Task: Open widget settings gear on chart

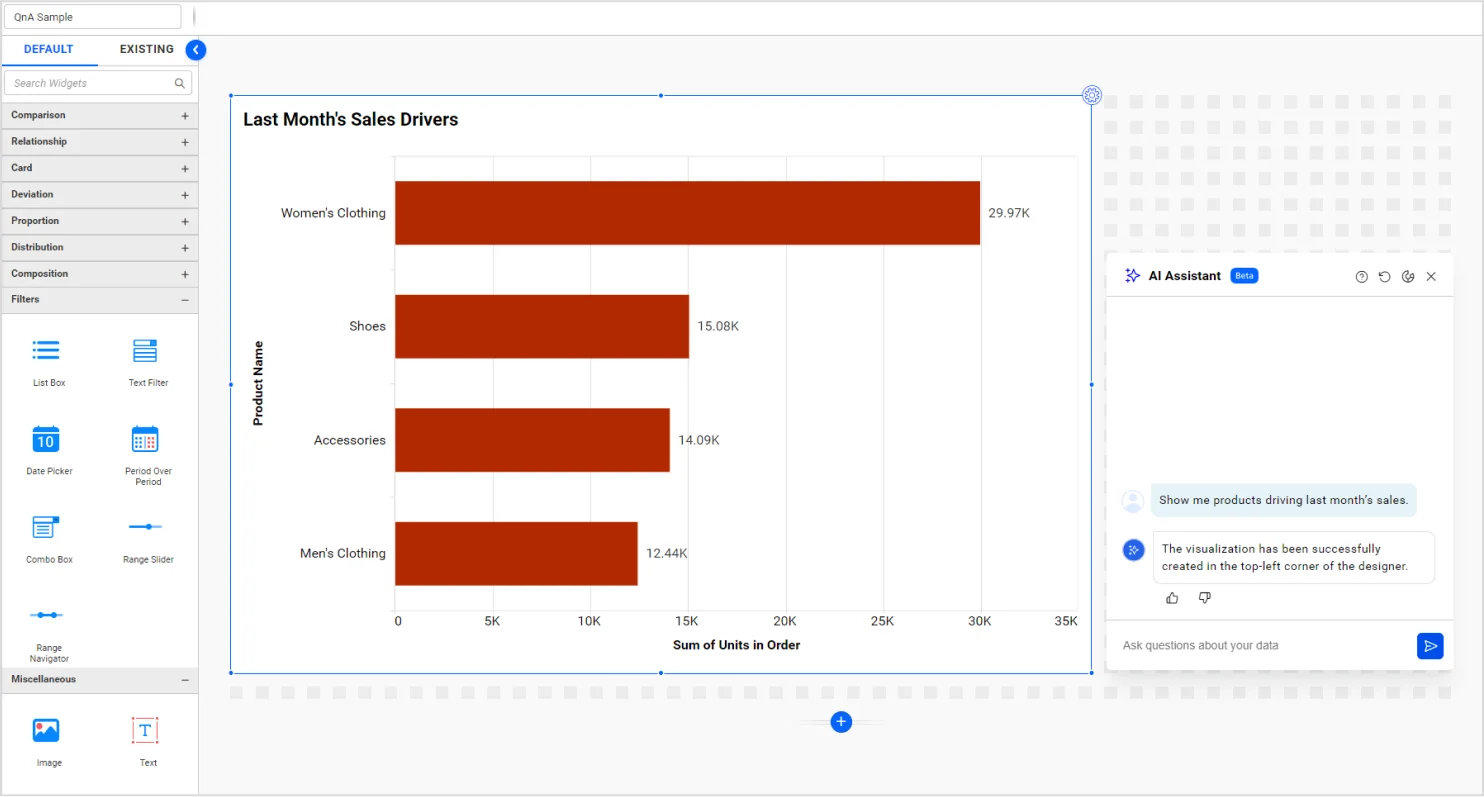Action: tap(1092, 95)
